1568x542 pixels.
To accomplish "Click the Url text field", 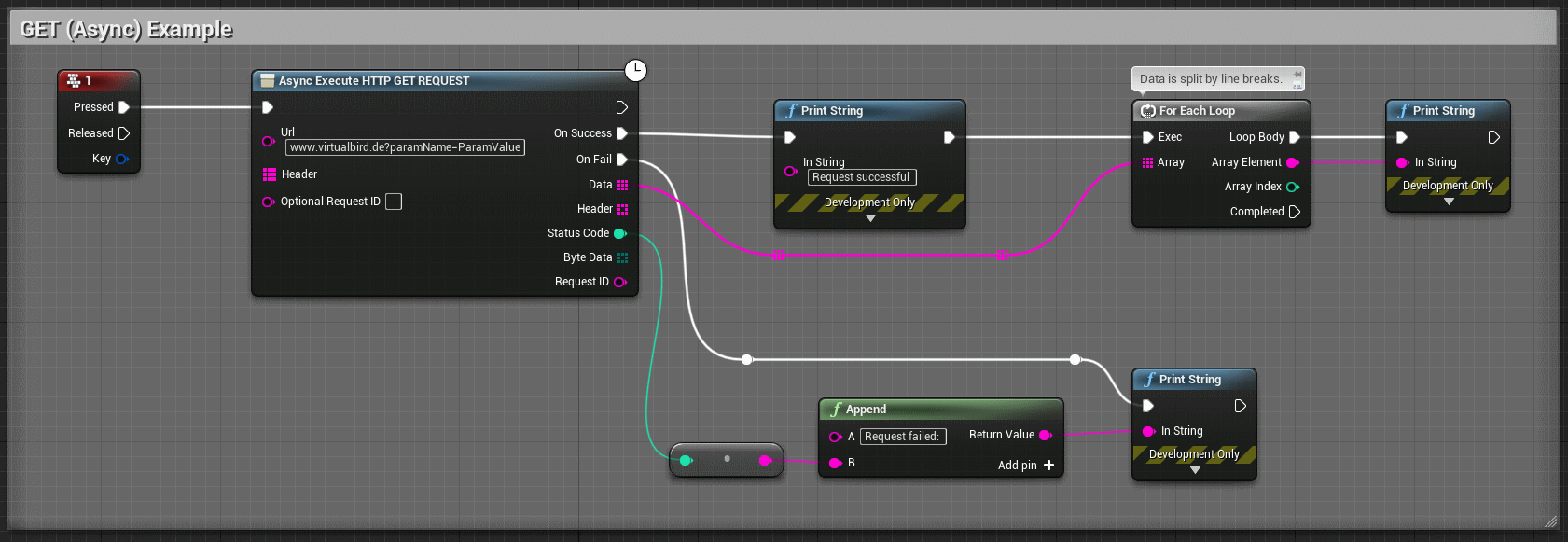I will coord(405,147).
